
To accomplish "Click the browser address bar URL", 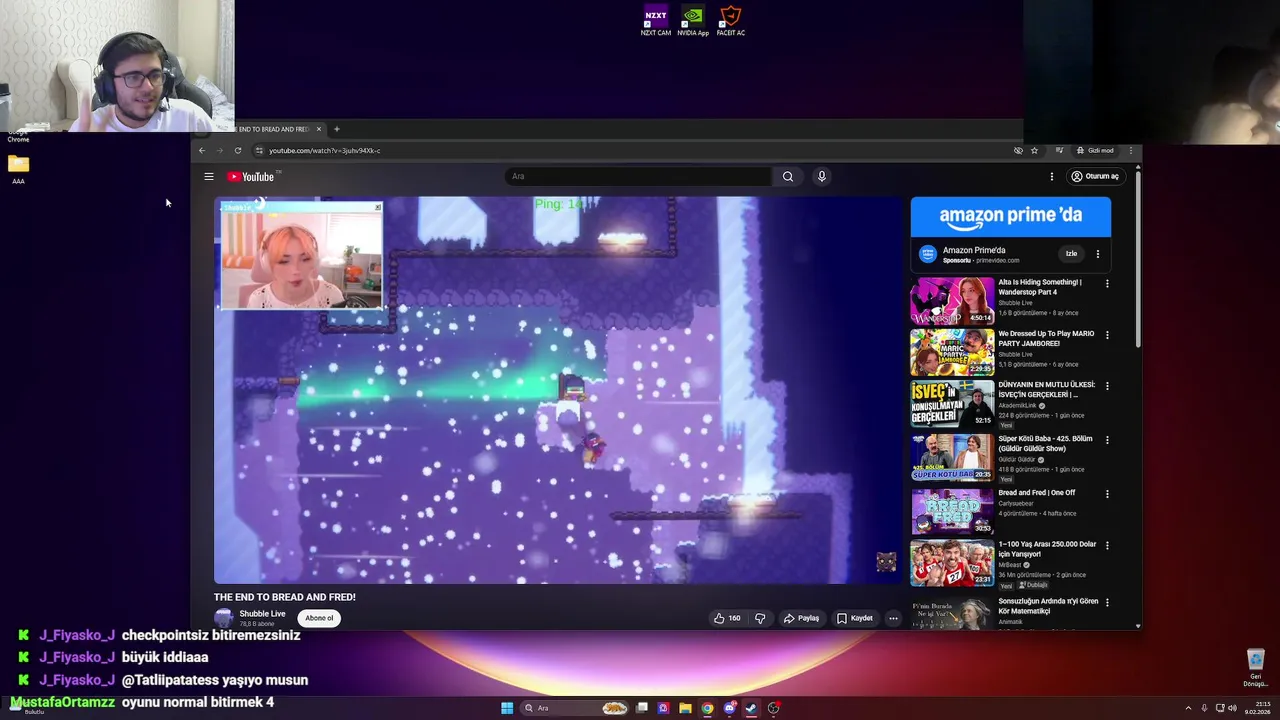I will (324, 151).
